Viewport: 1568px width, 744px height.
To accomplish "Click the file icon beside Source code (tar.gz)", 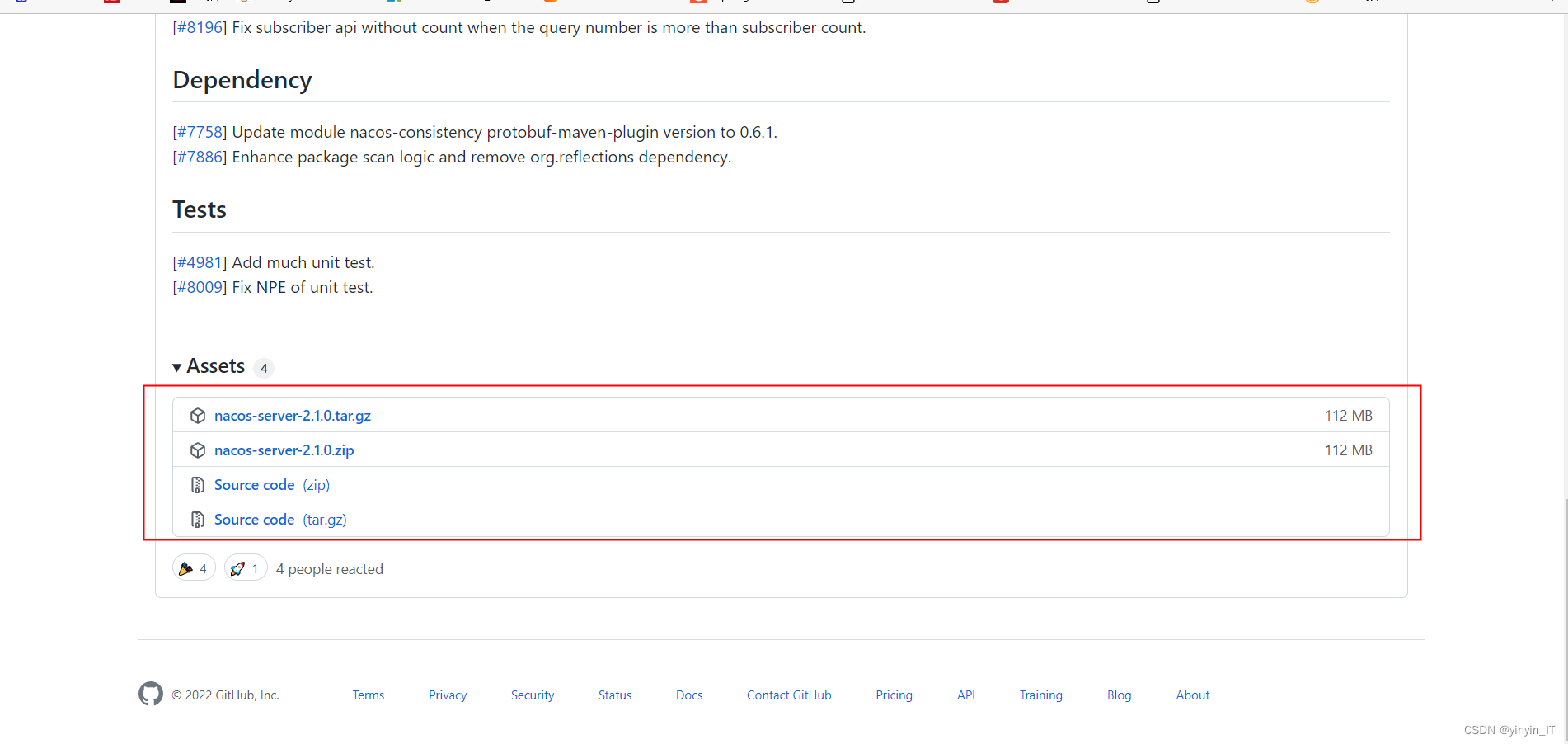I will point(198,520).
